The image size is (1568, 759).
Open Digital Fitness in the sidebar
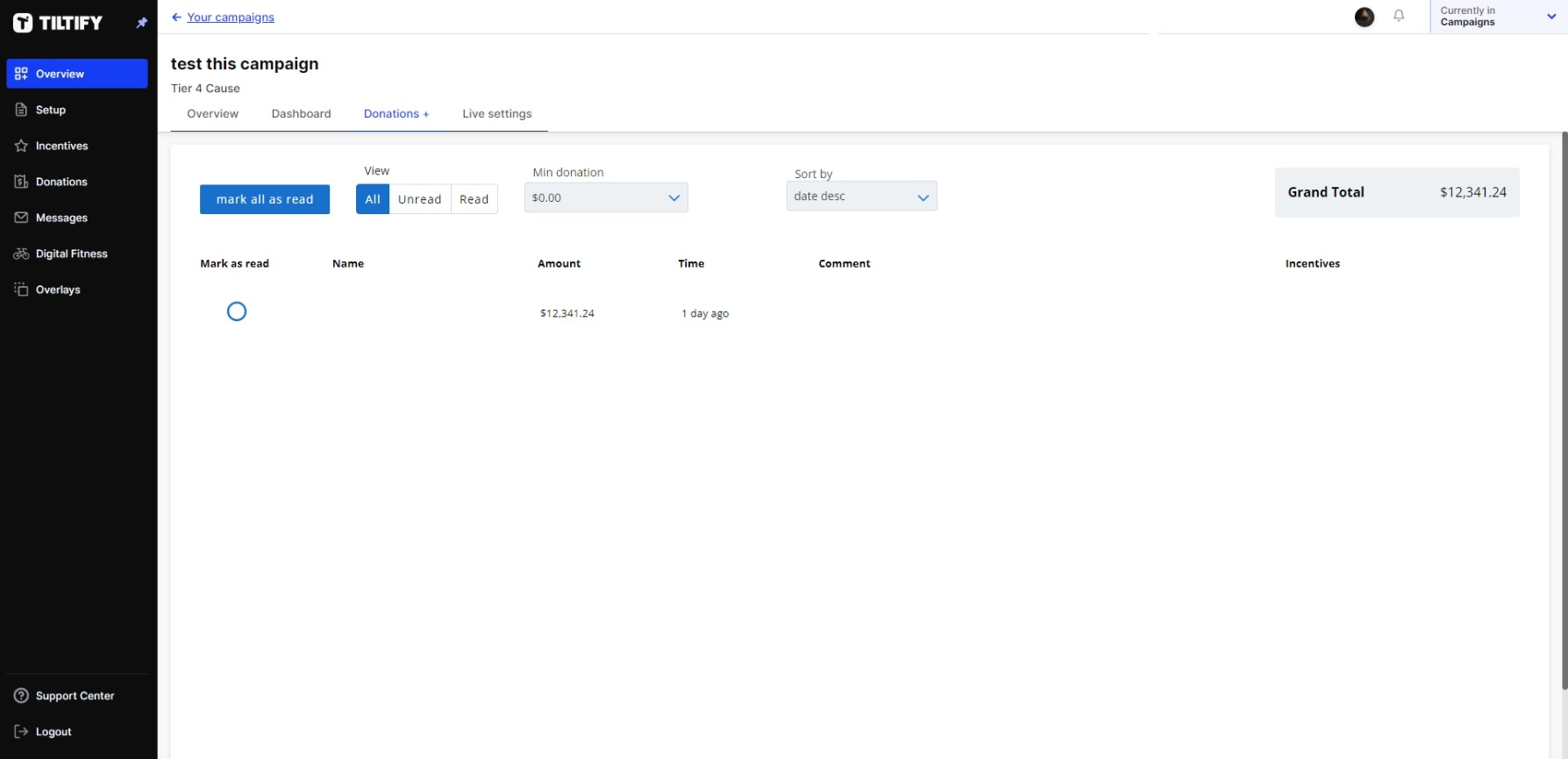point(77,254)
